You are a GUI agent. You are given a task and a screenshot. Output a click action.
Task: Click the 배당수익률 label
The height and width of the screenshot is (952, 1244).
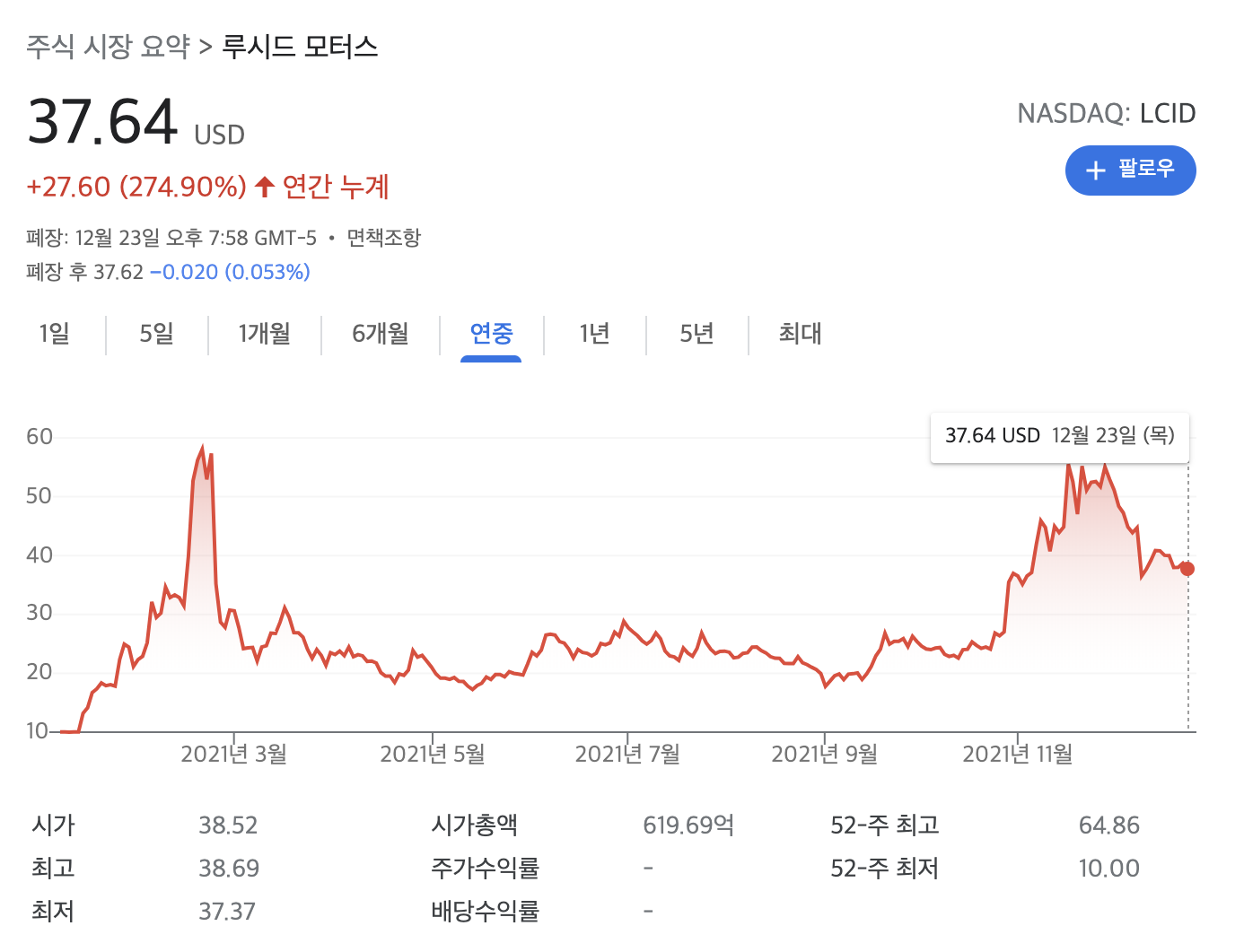[486, 912]
